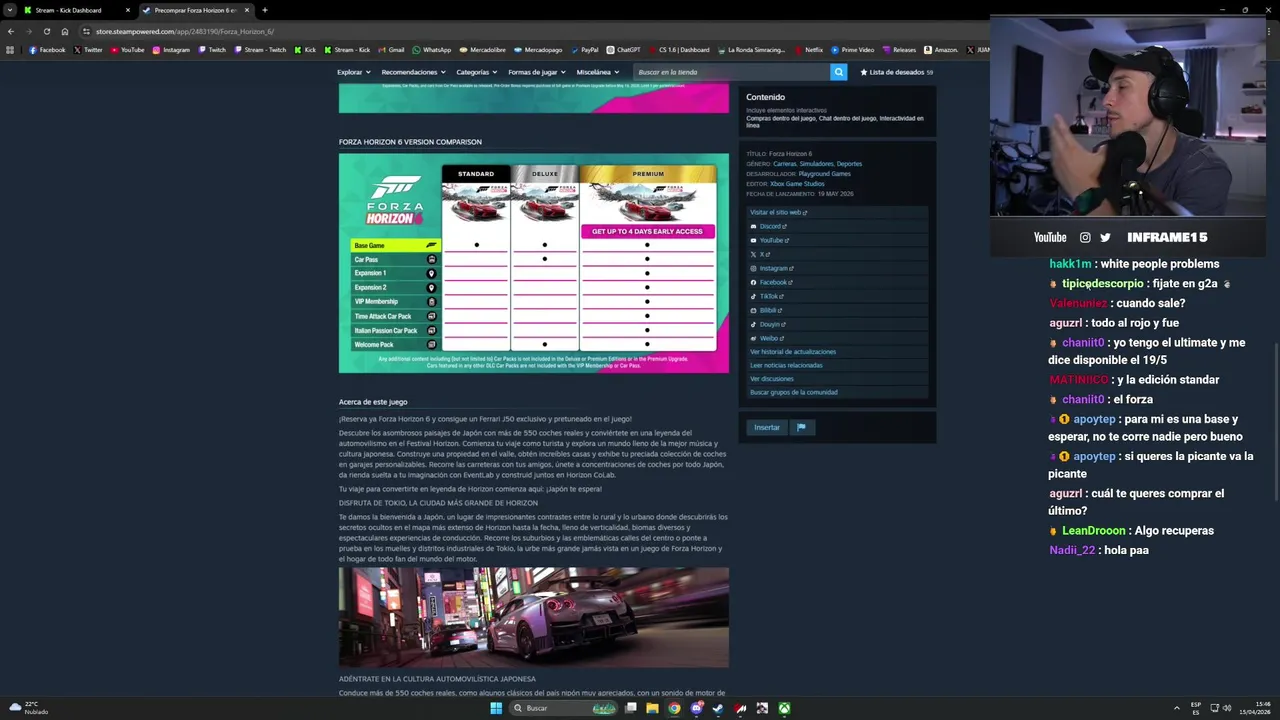This screenshot has height=720, width=1280.
Task: Click the Steam store search field
Action: click(731, 72)
